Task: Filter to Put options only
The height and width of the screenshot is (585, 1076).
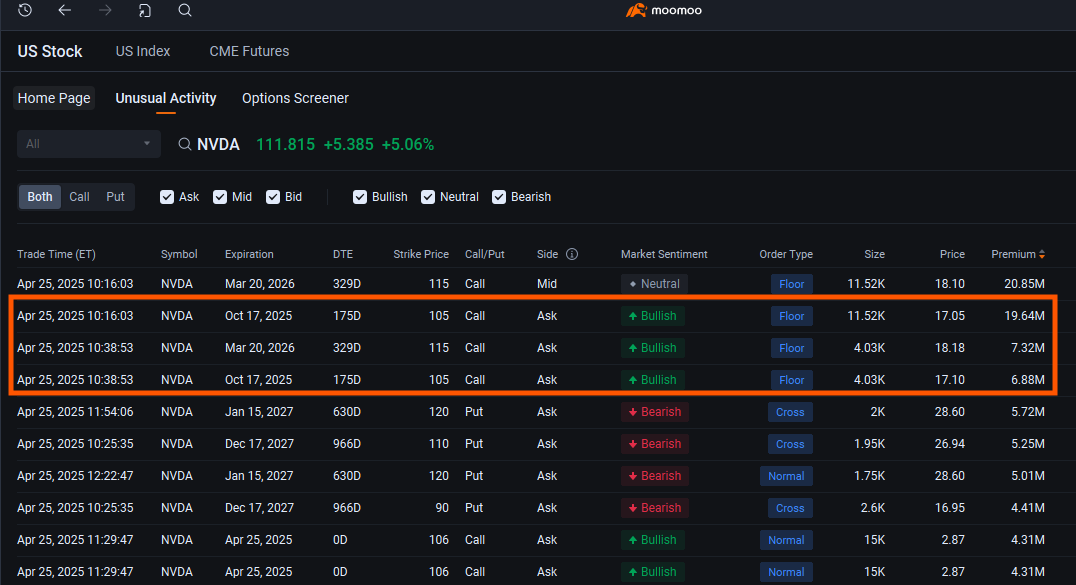Action: pos(115,197)
